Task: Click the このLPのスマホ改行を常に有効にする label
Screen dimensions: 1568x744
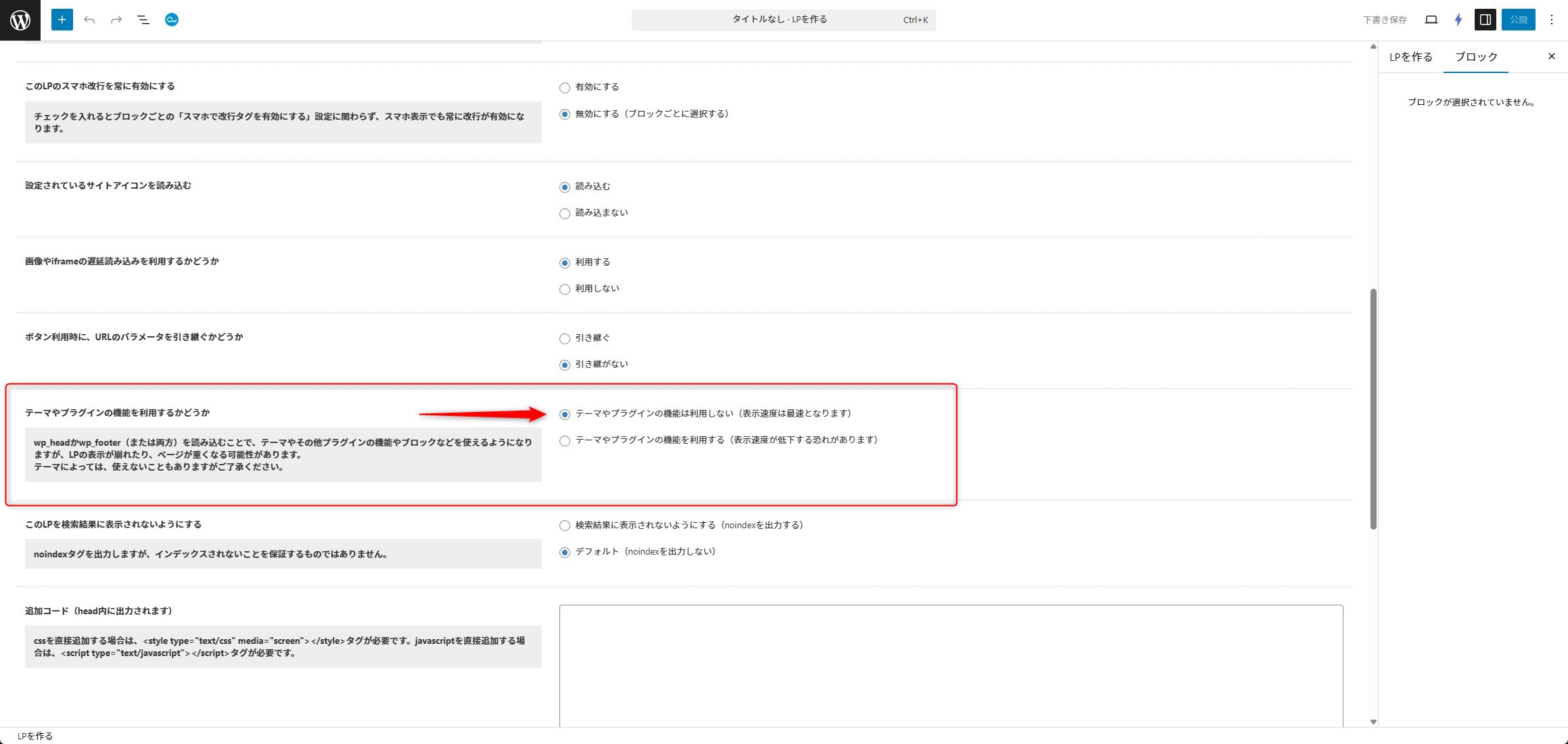Action: pyautogui.click(x=100, y=86)
